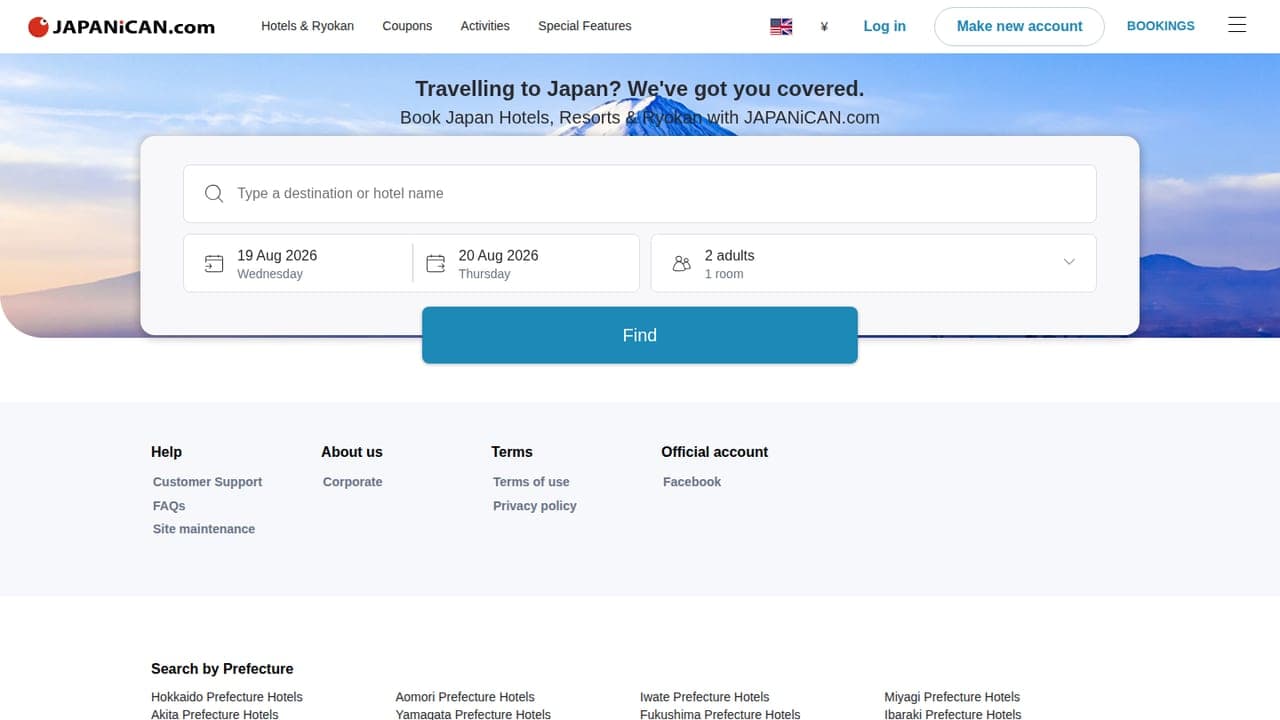1280x720 pixels.
Task: Browse Fukushima Prefecture Hotels
Action: (720, 714)
